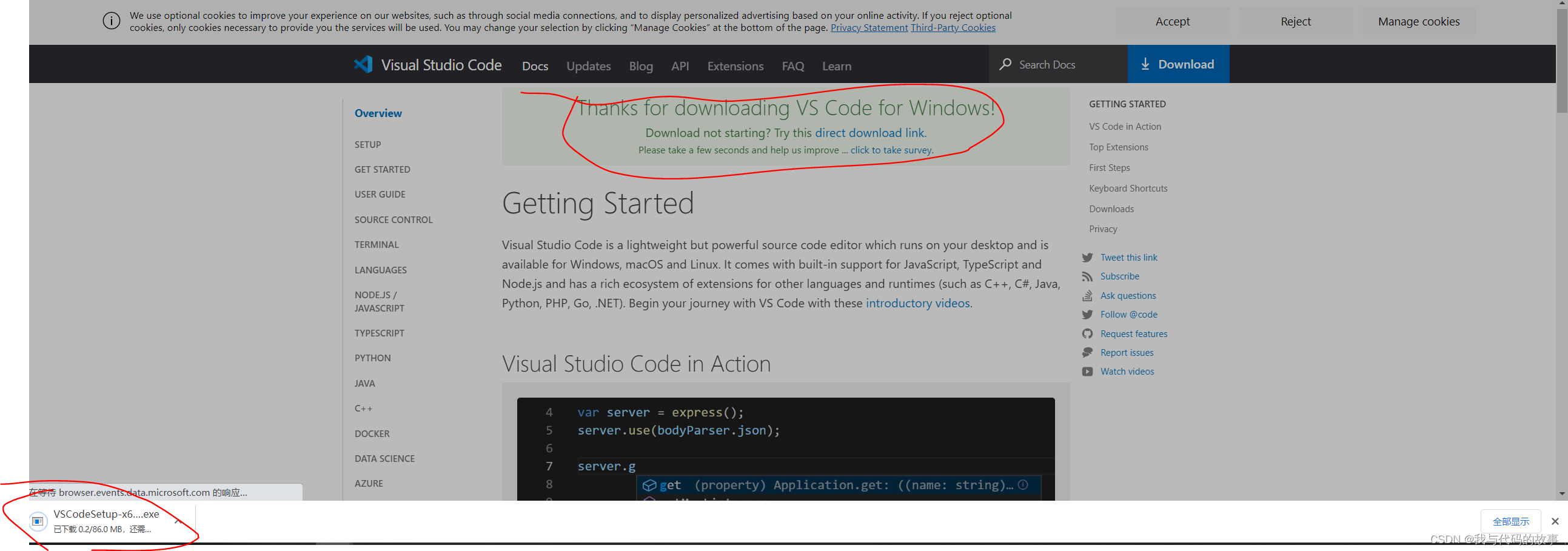Click the Request features link

1133,333
